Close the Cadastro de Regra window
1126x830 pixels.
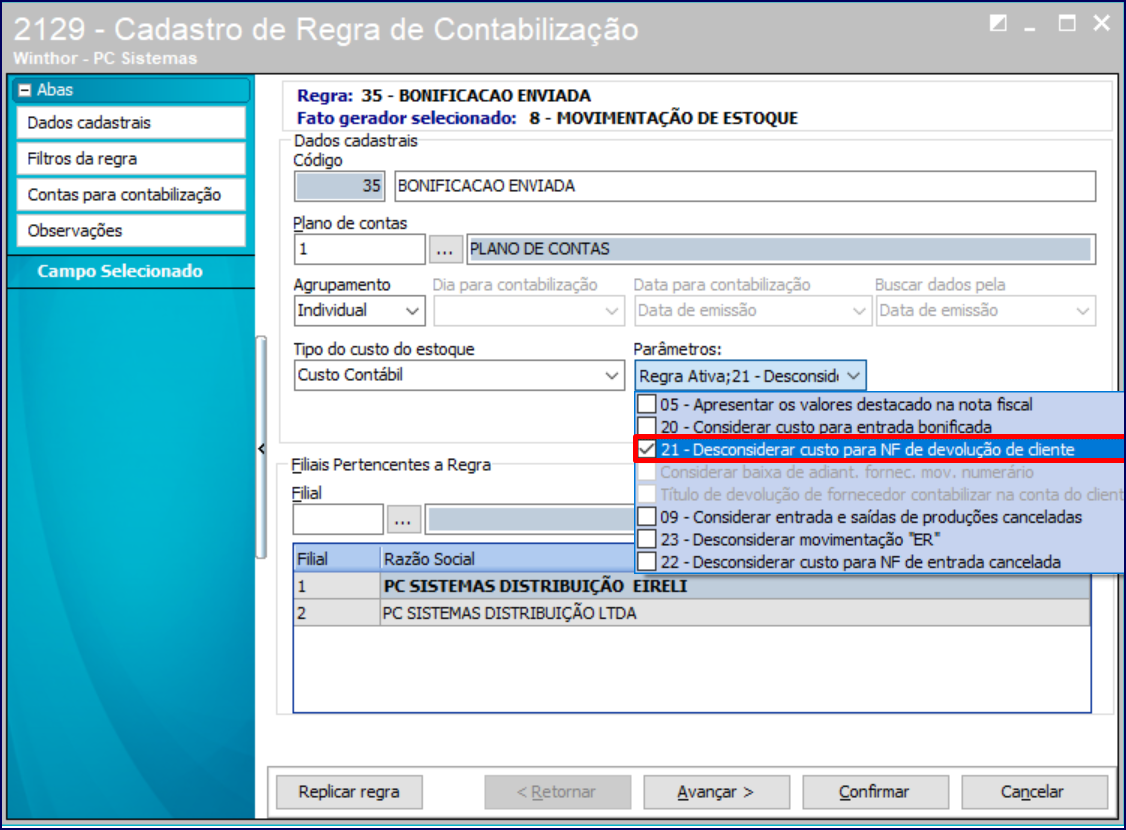(x=1102, y=23)
